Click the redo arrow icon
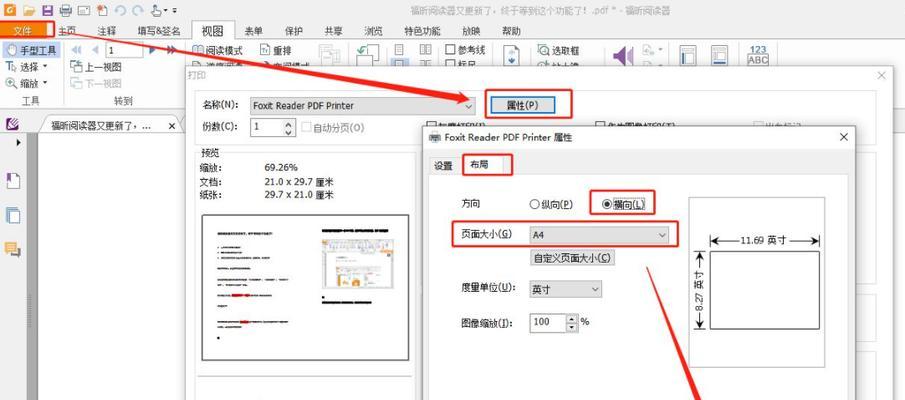905x400 pixels. click(137, 10)
